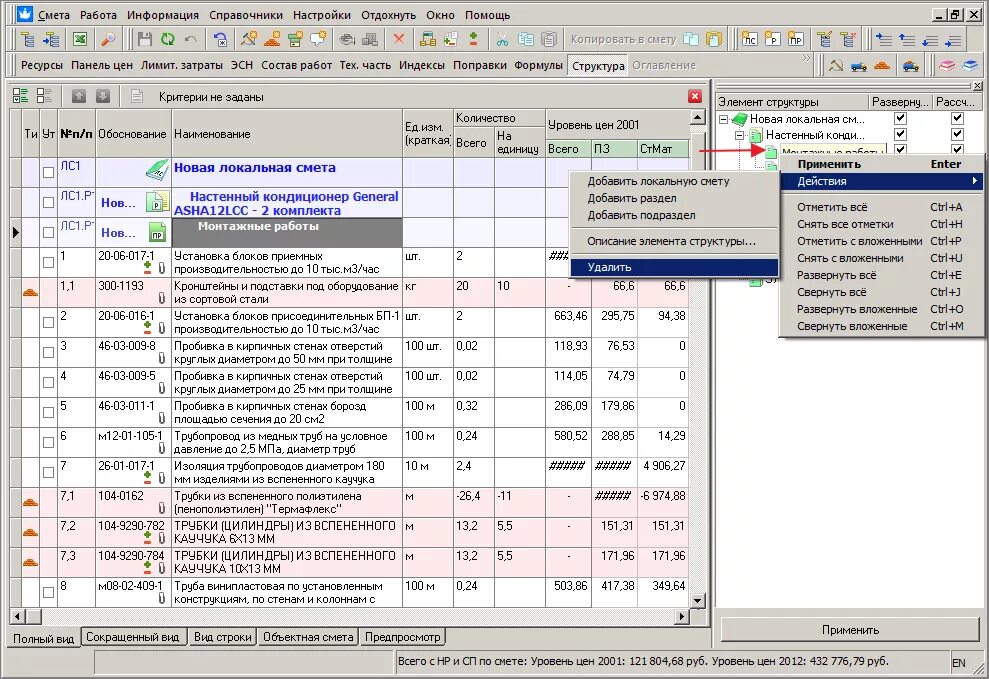Click the Формулы toolbar button
This screenshot has height=679, width=989.
click(538, 65)
